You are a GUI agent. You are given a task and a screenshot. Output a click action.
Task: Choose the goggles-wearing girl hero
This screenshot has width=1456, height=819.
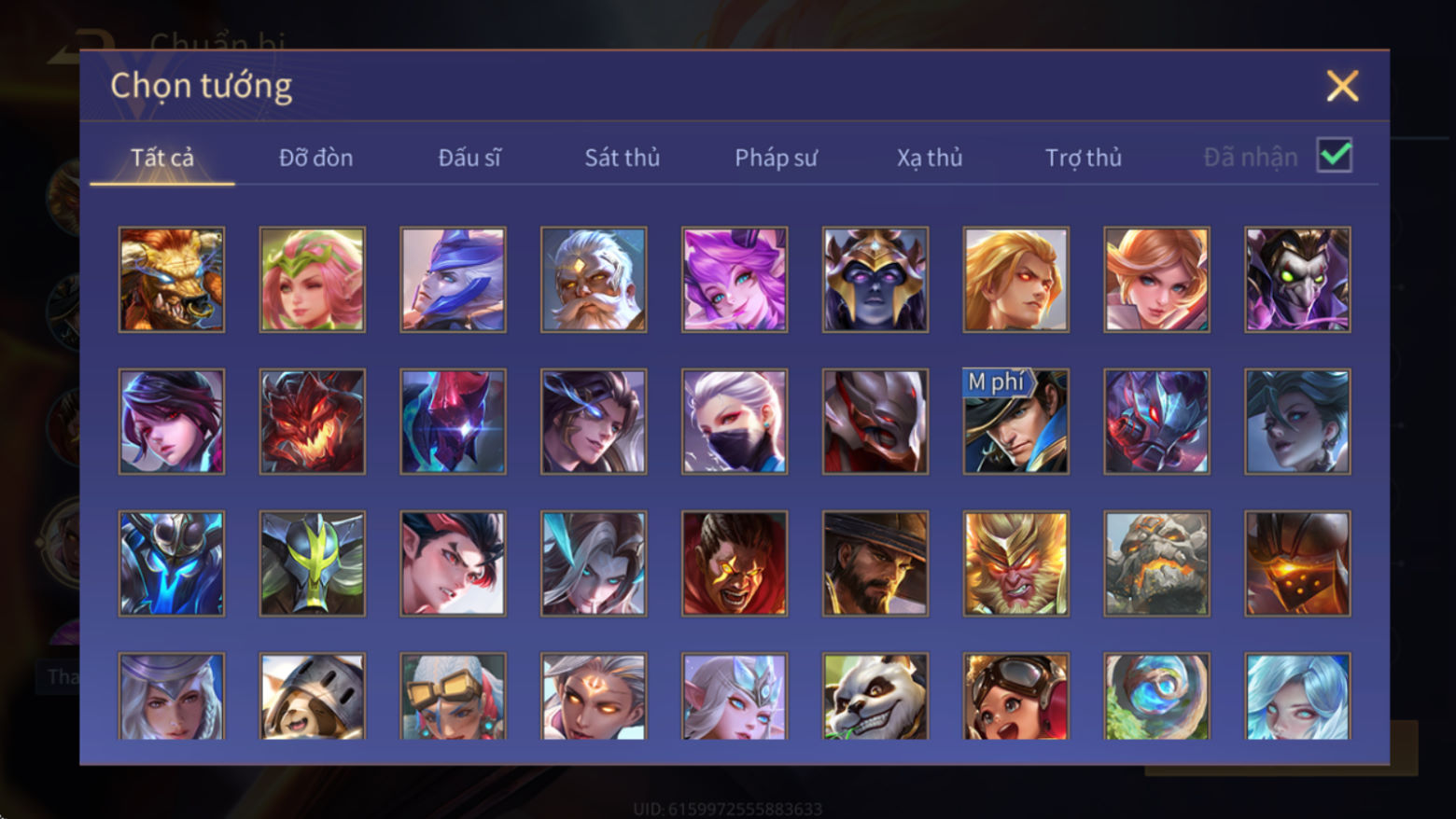pyautogui.click(x=1015, y=696)
